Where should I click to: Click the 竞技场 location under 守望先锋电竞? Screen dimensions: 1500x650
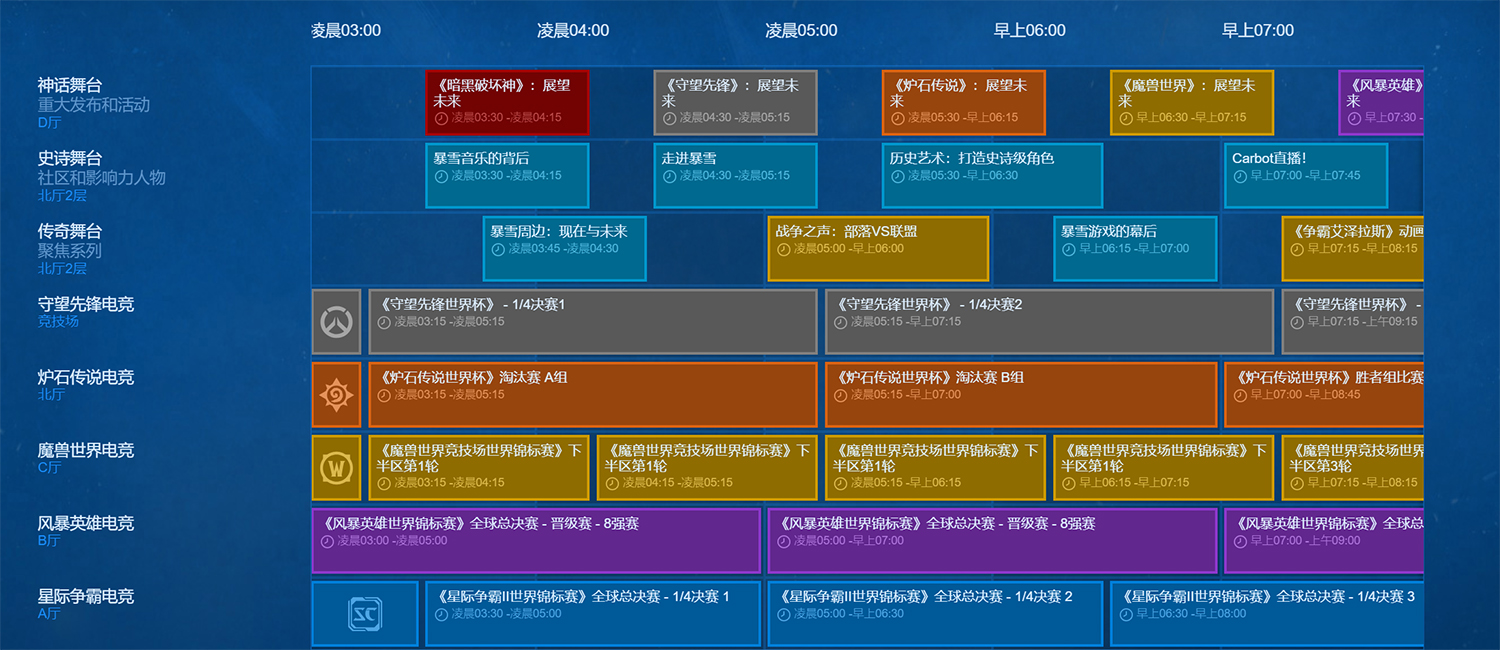pos(58,322)
